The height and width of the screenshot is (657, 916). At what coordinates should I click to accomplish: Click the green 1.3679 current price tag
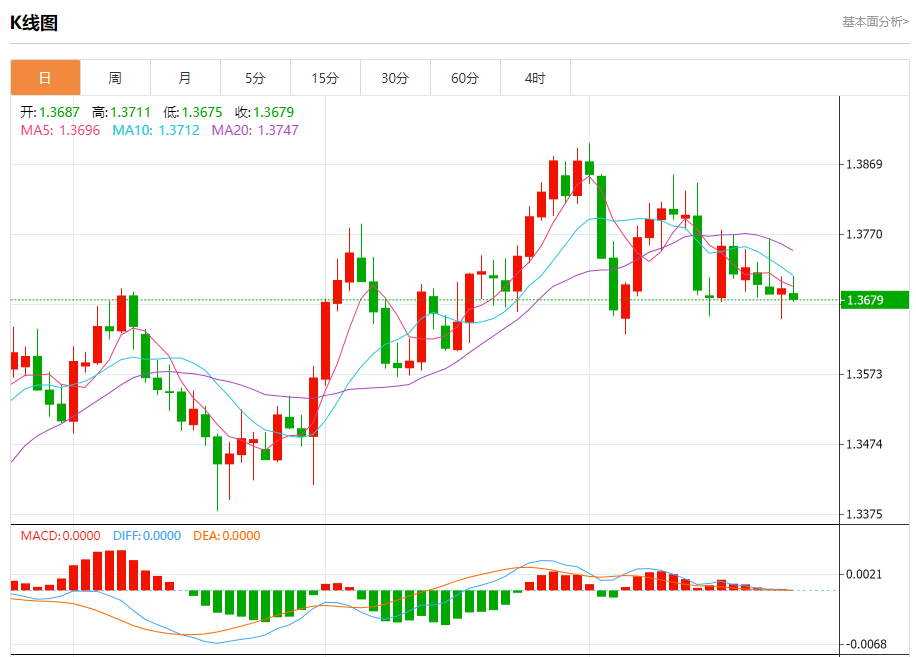pyautogui.click(x=874, y=300)
